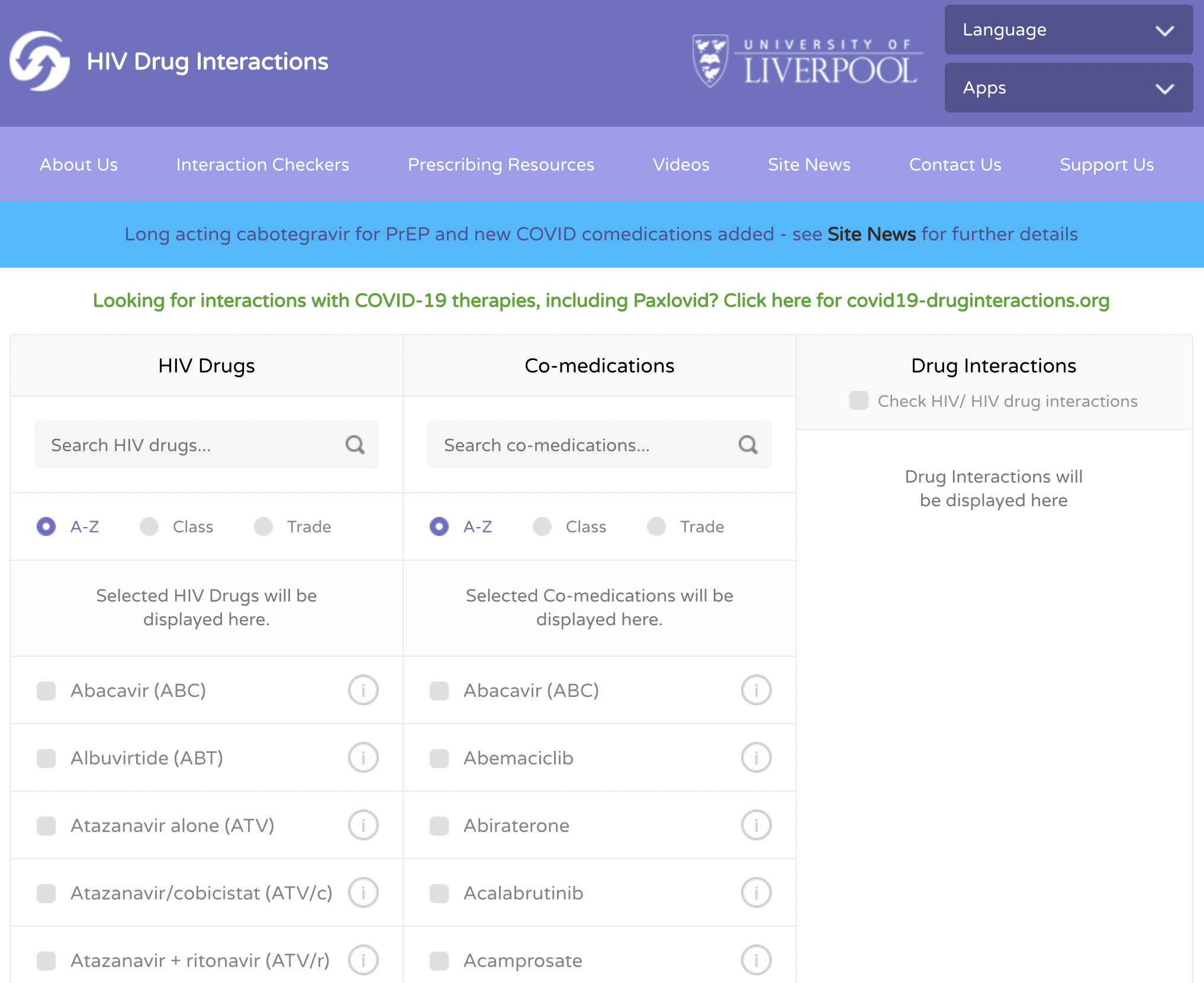Open info for Atazanavir + ritonavir (ATV/r)
1204x983 pixels.
coord(363,960)
